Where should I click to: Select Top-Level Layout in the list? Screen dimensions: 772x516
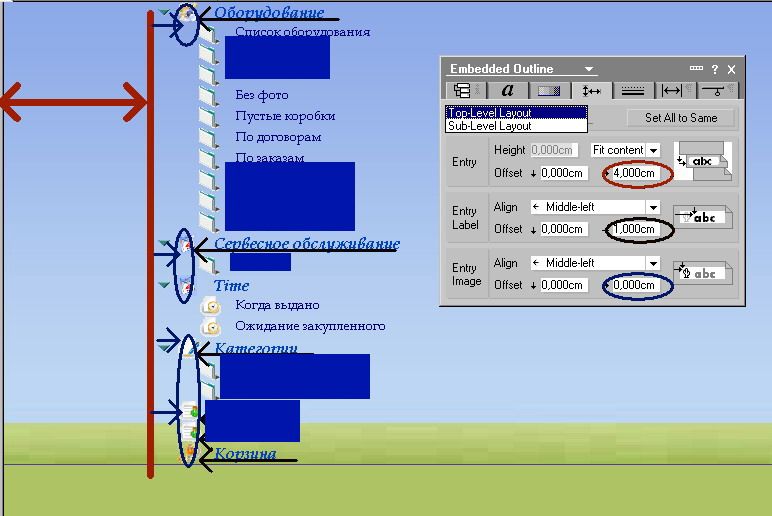[516, 113]
